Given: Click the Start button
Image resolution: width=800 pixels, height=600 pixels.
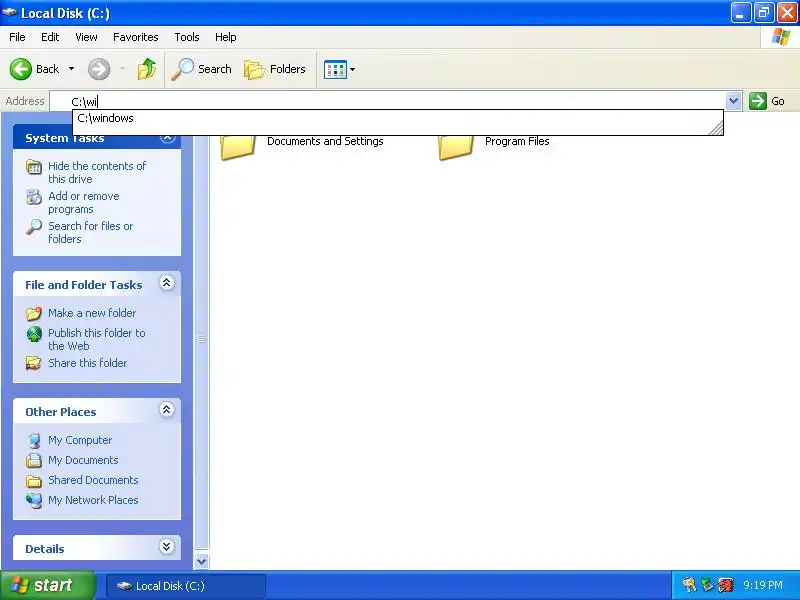Looking at the screenshot, I should tap(48, 585).
